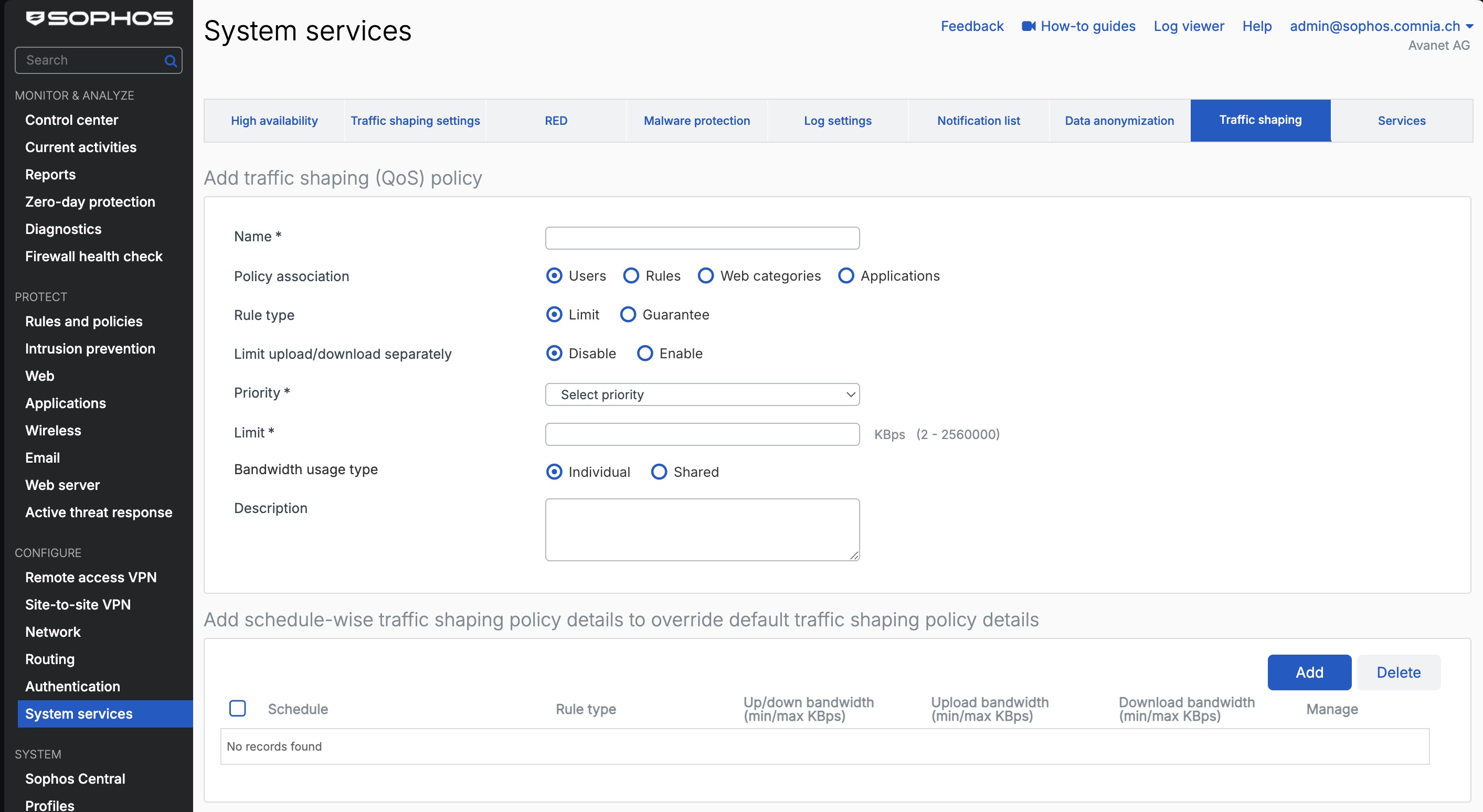Switch to the Notification list tab

[979, 121]
